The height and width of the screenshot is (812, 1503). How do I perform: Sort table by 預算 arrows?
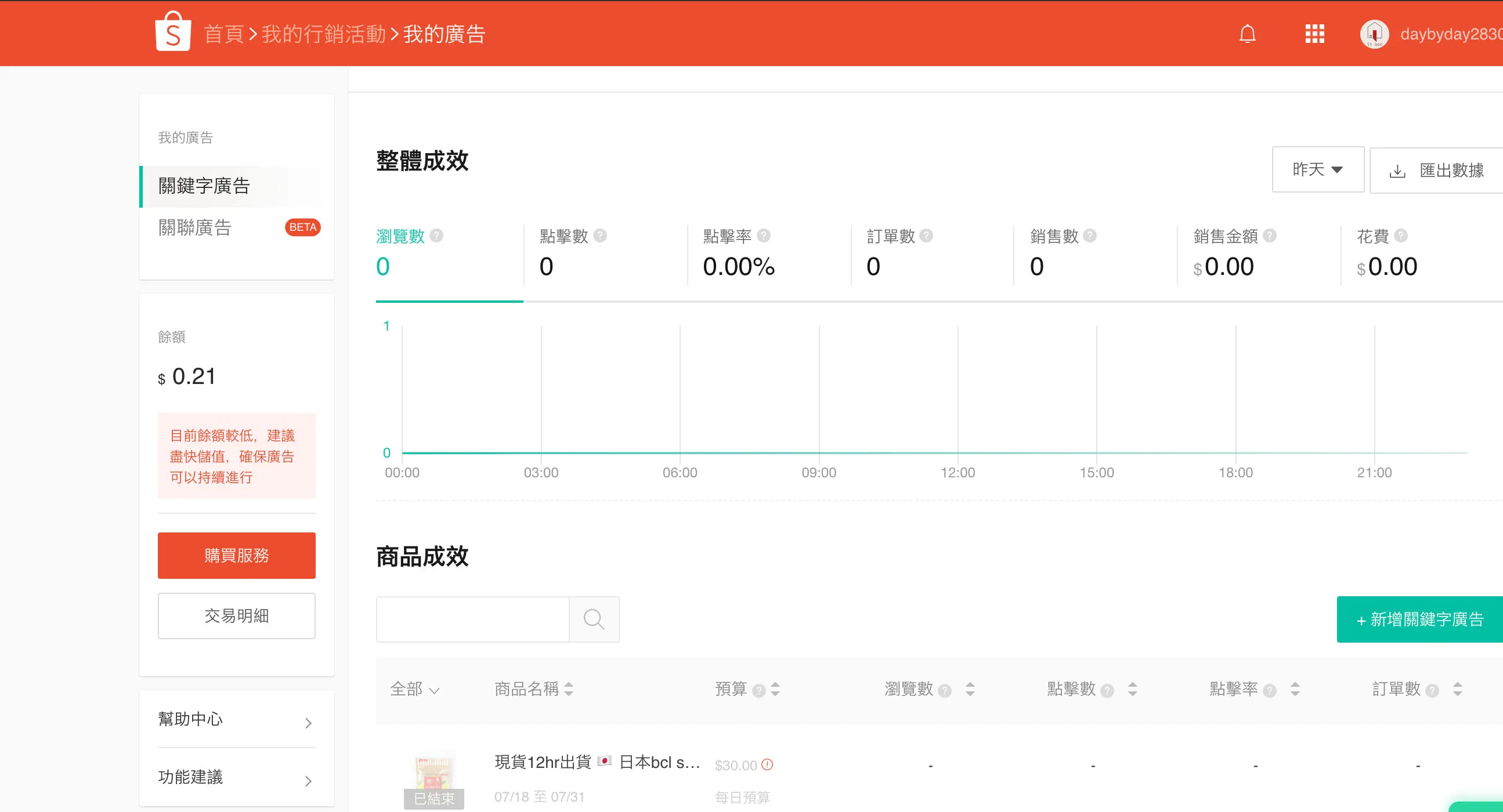click(775, 689)
